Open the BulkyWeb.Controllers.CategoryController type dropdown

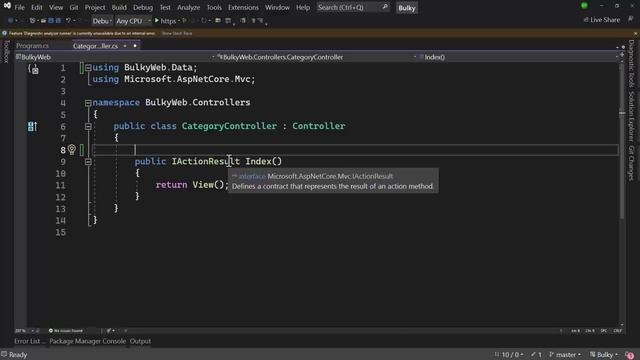316,57
